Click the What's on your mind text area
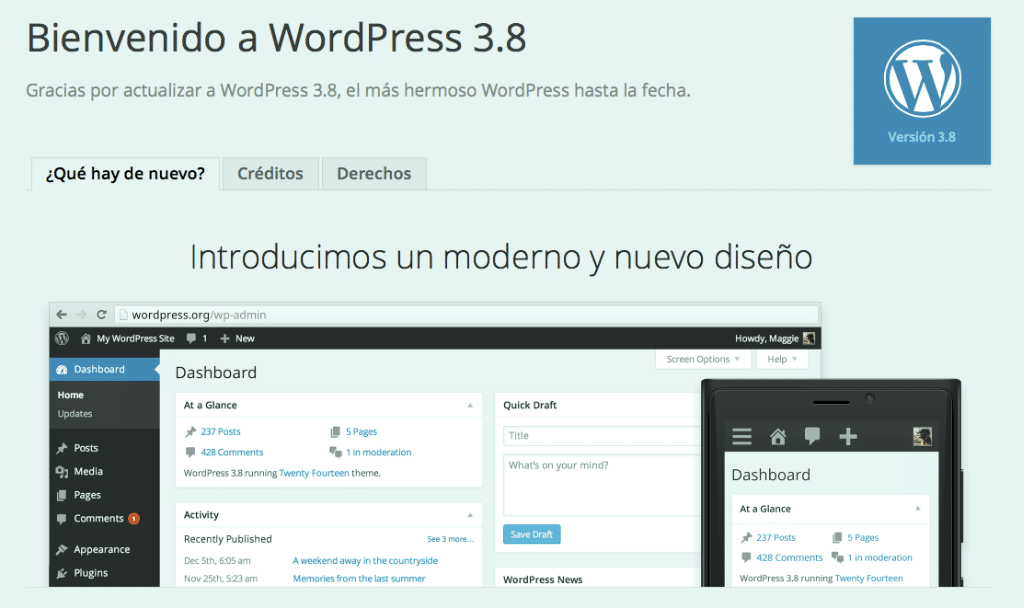1024x608 pixels. (x=601, y=485)
